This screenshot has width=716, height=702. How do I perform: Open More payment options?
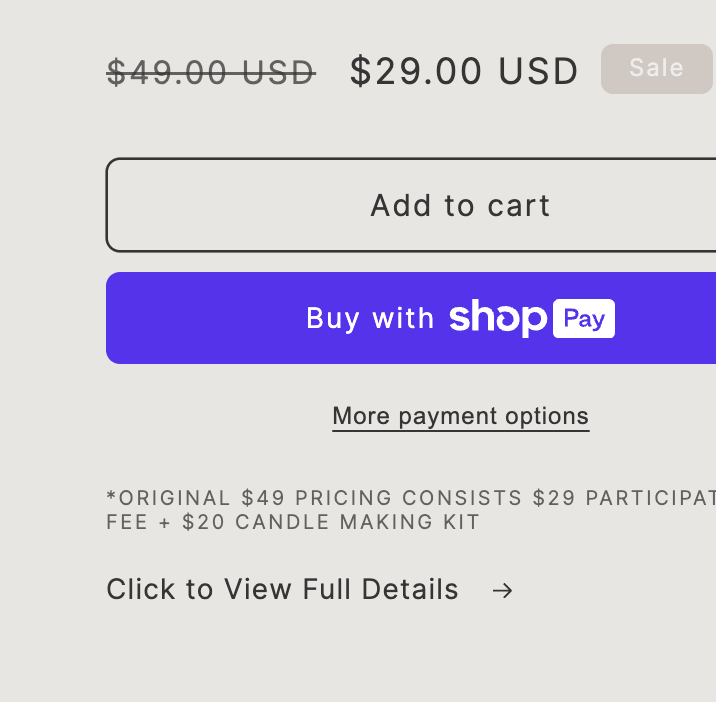(x=460, y=416)
